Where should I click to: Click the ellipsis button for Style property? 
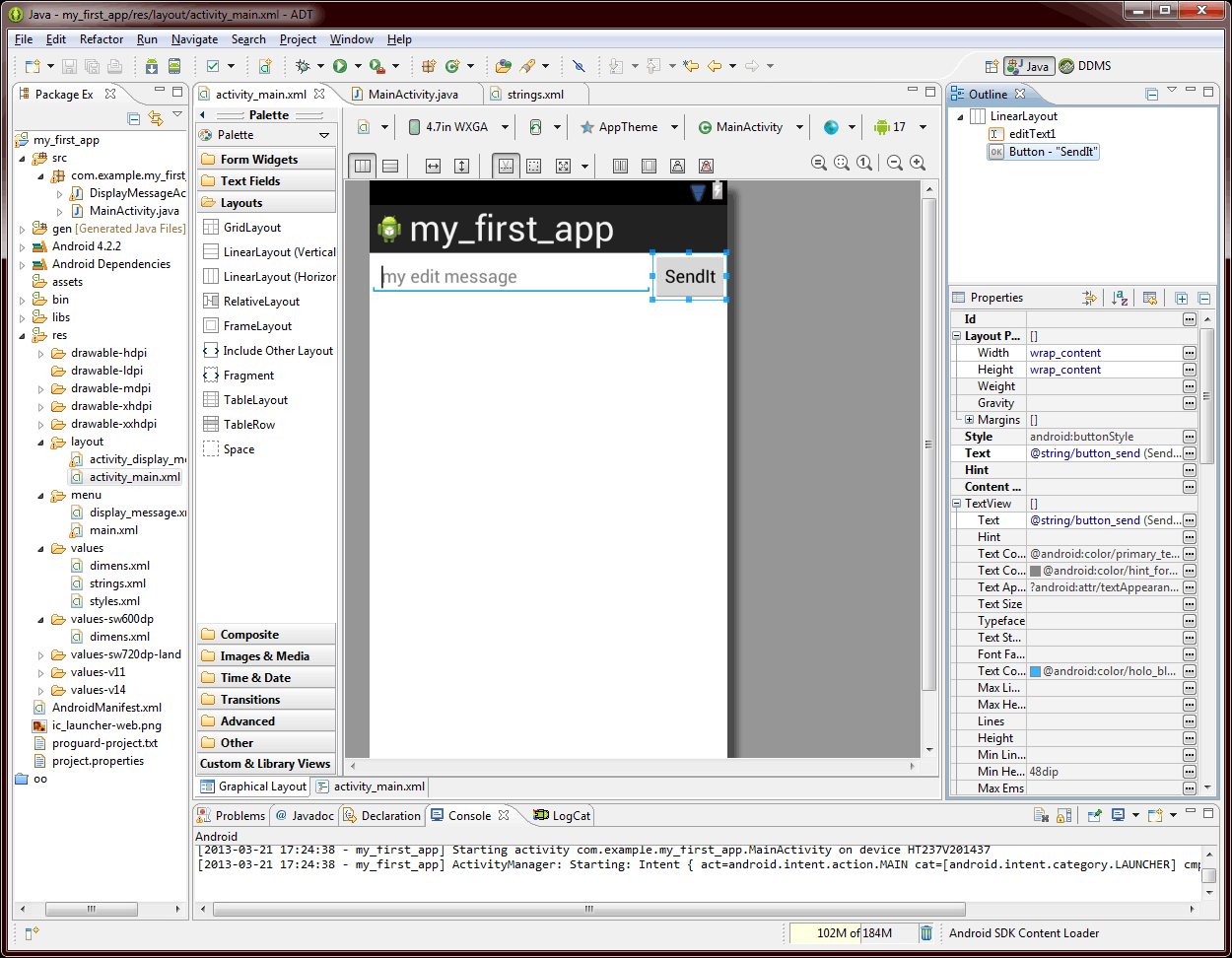coord(1190,437)
